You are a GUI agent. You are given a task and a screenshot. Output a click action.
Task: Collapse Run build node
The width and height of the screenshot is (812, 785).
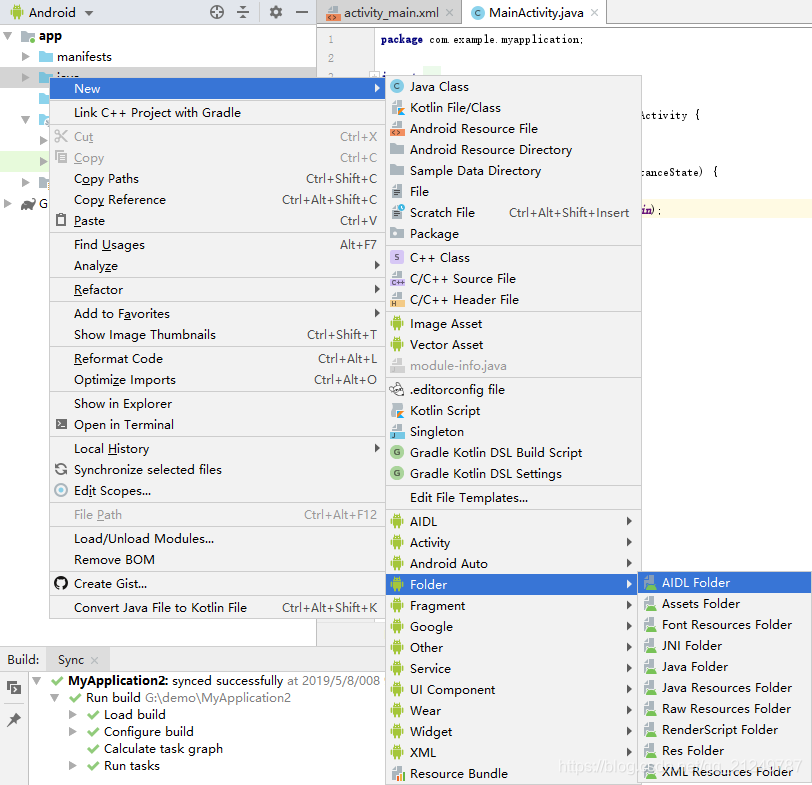(54, 698)
